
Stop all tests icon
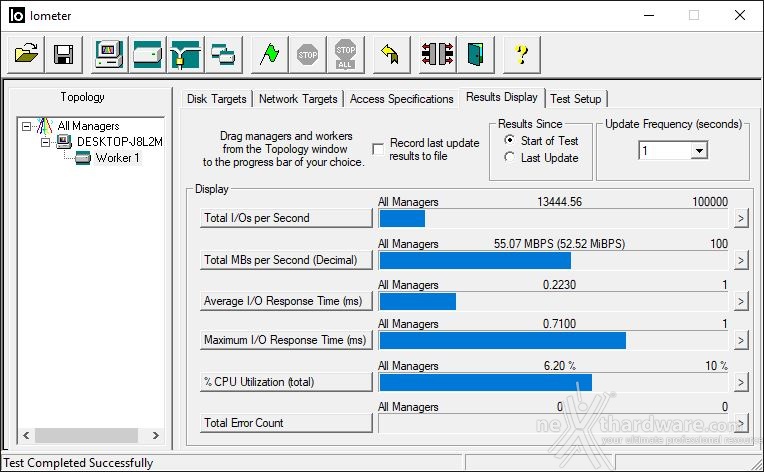[x=345, y=54]
